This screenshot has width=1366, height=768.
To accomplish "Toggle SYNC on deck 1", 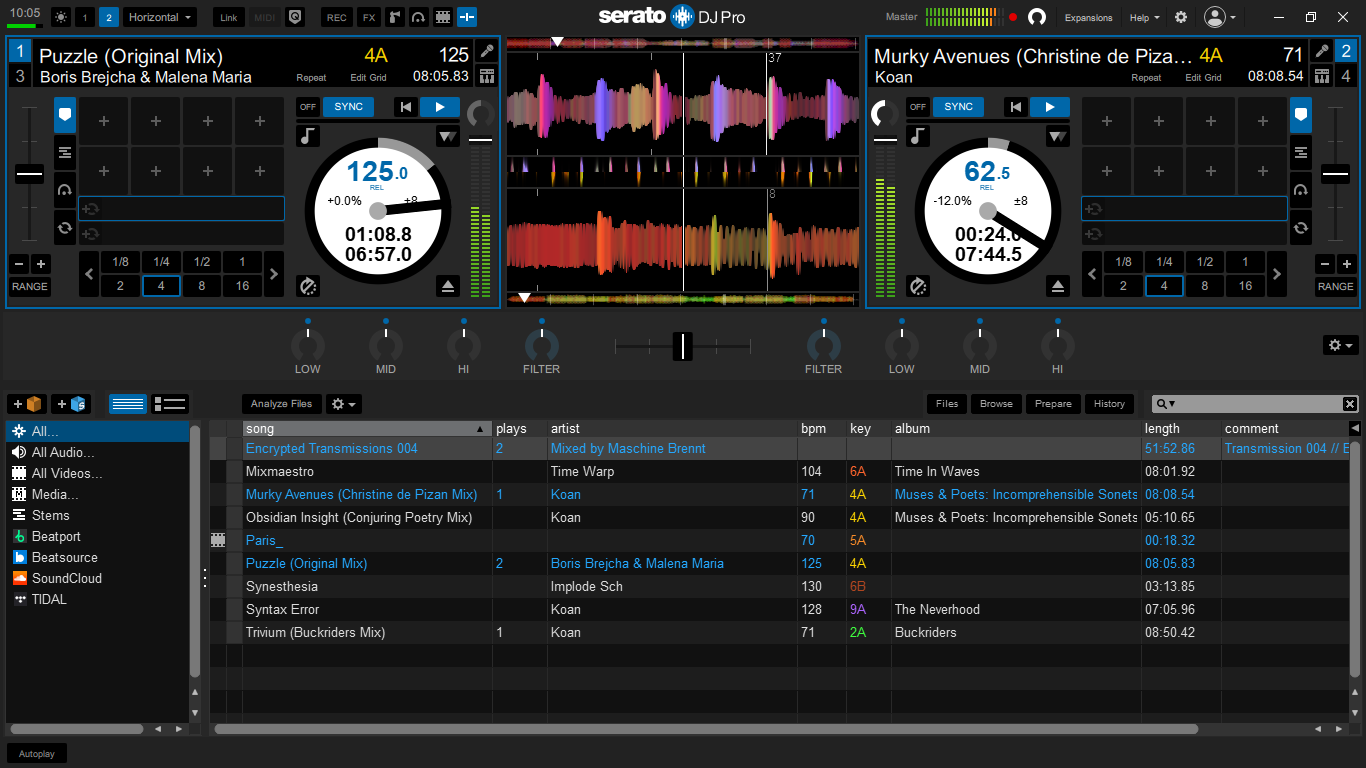I will pos(348,107).
